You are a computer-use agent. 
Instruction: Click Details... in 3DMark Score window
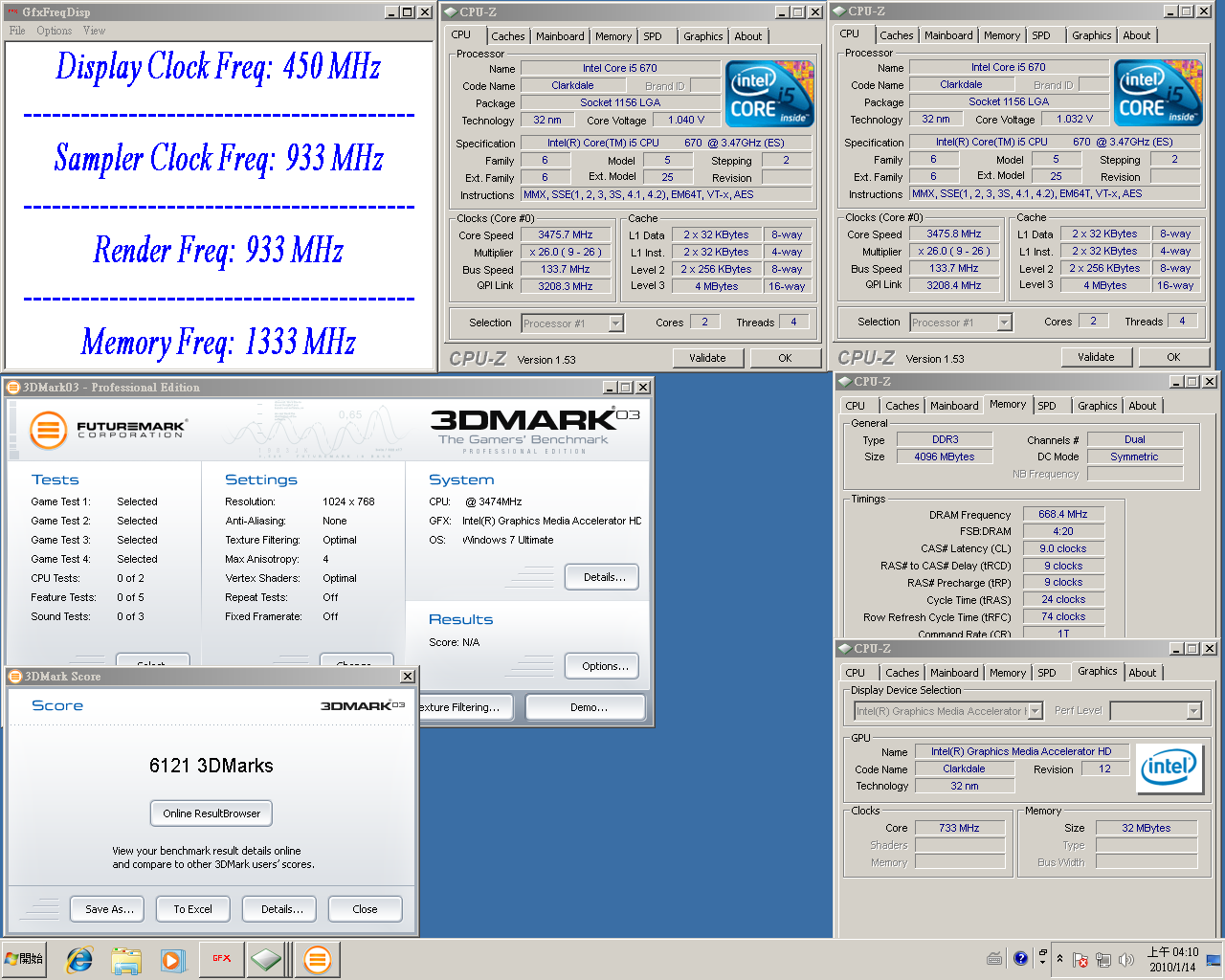point(281,909)
